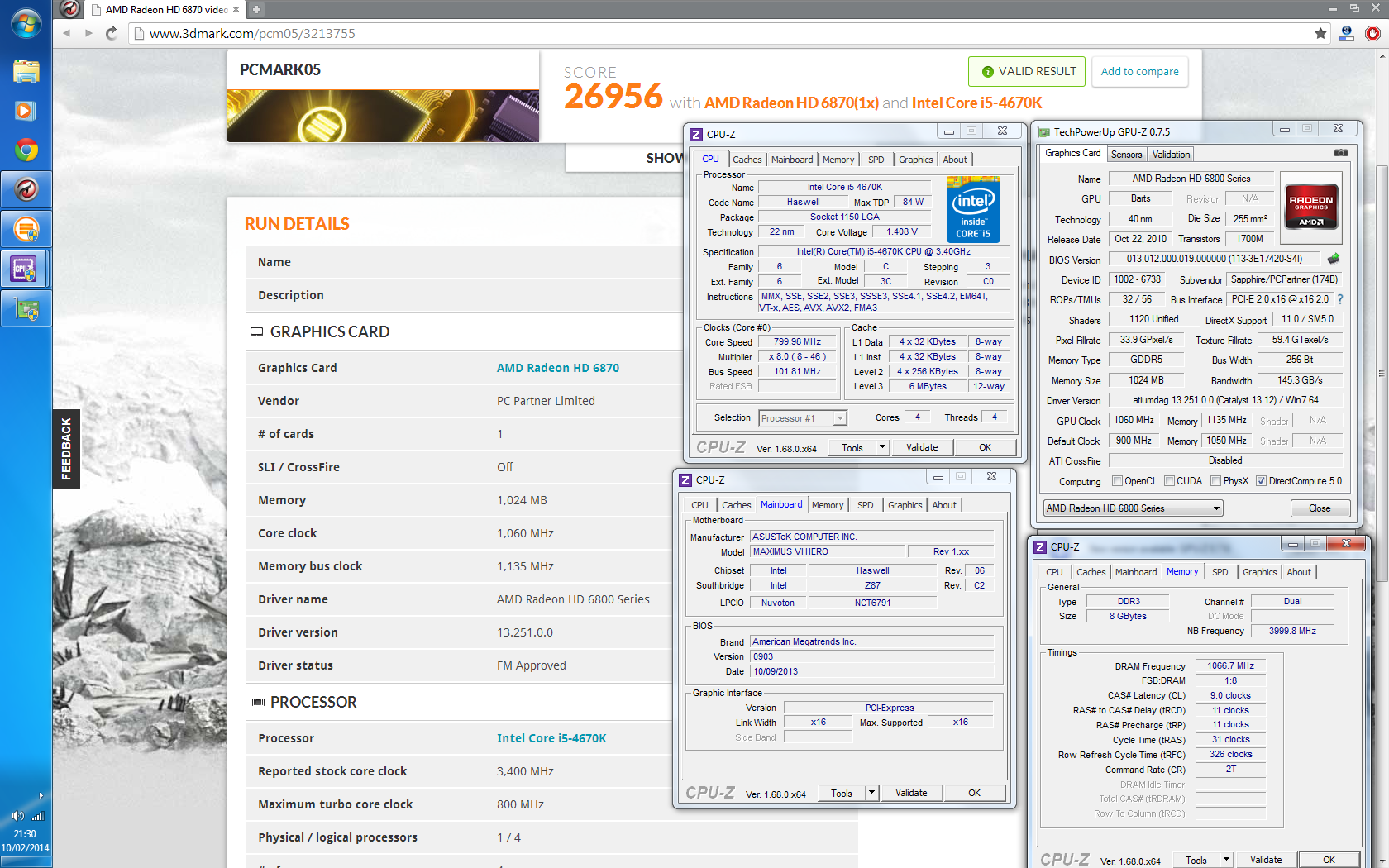Image resolution: width=1389 pixels, height=868 pixels.
Task: Open a new browser tab
Action: pyautogui.click(x=256, y=10)
